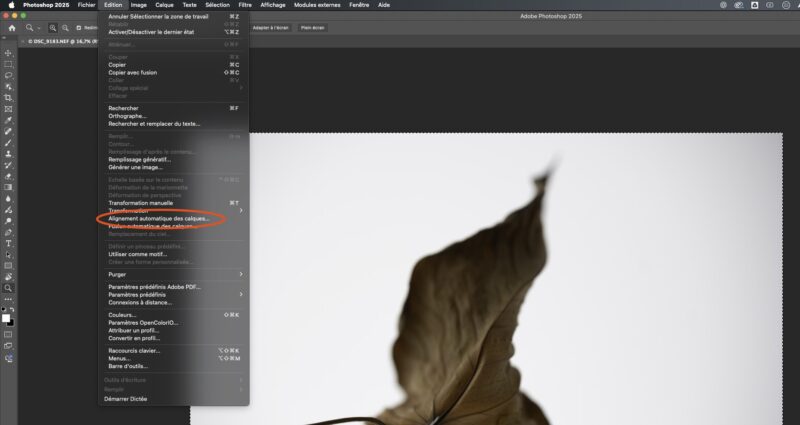800x425 pixels.
Task: Select the Horizontal Type tool
Action: click(x=8, y=243)
